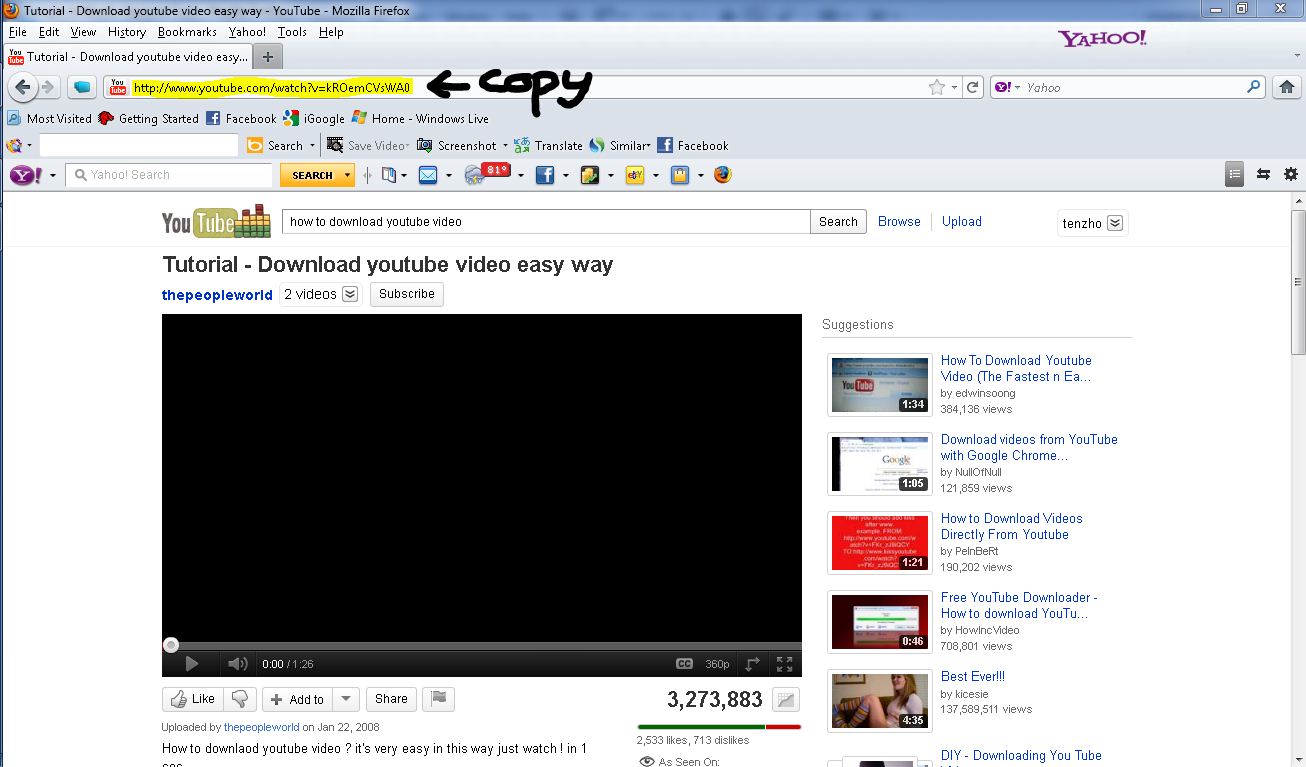The width and height of the screenshot is (1306, 767).
Task: Show video statistics chart icon
Action: [x=786, y=700]
